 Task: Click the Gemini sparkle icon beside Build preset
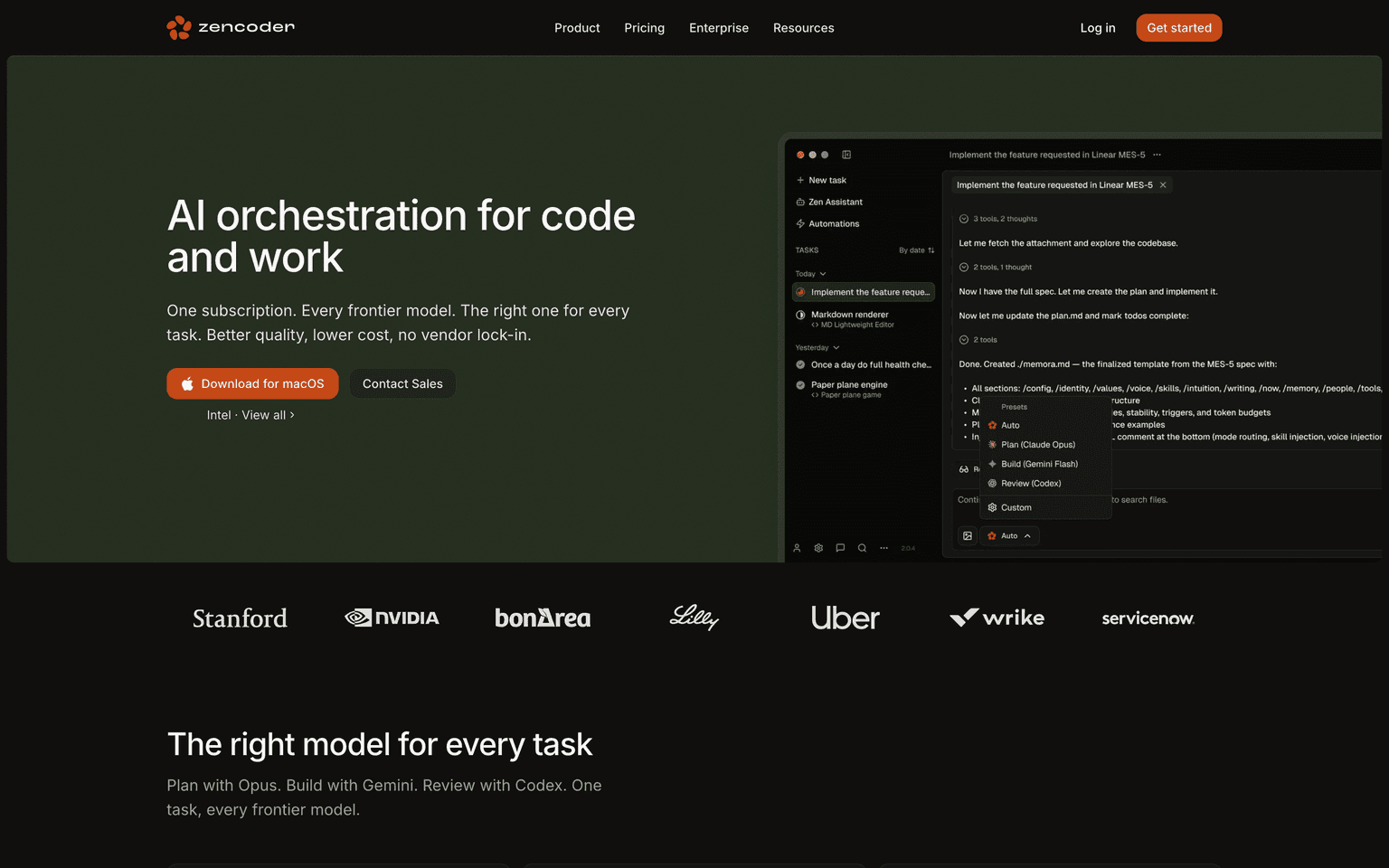tap(992, 464)
